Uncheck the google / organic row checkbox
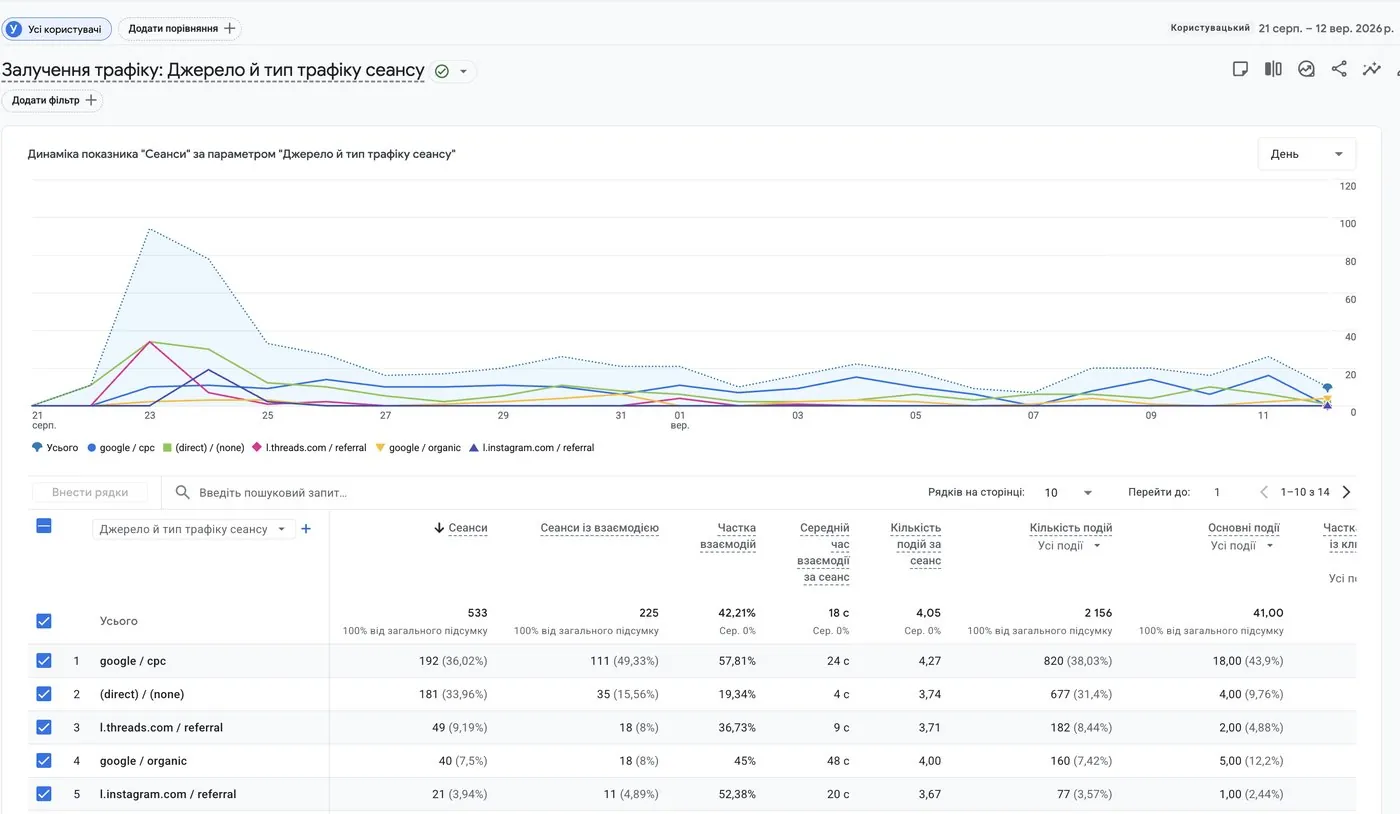This screenshot has height=814, width=1400. point(44,761)
